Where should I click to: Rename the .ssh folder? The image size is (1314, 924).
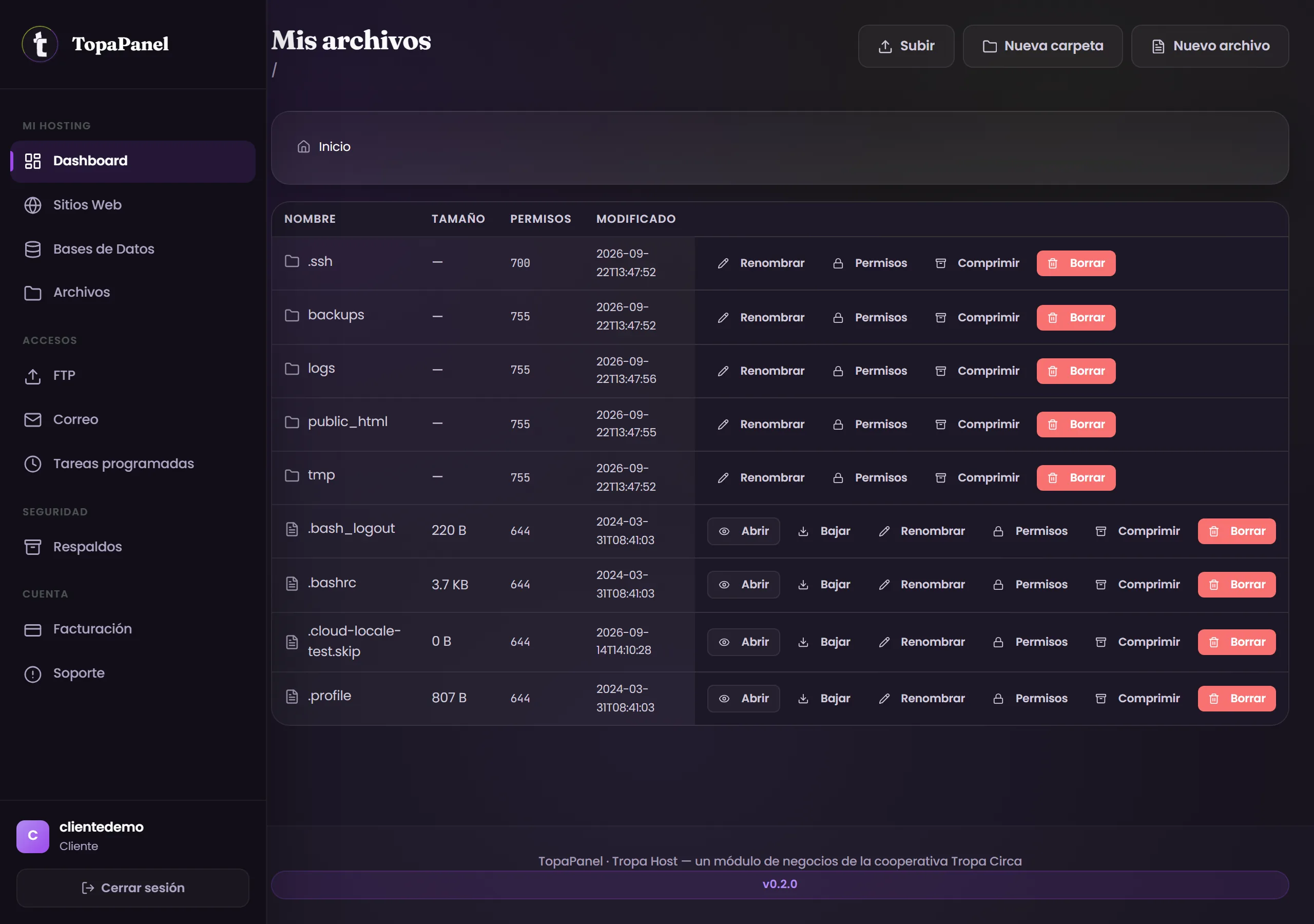(761, 263)
